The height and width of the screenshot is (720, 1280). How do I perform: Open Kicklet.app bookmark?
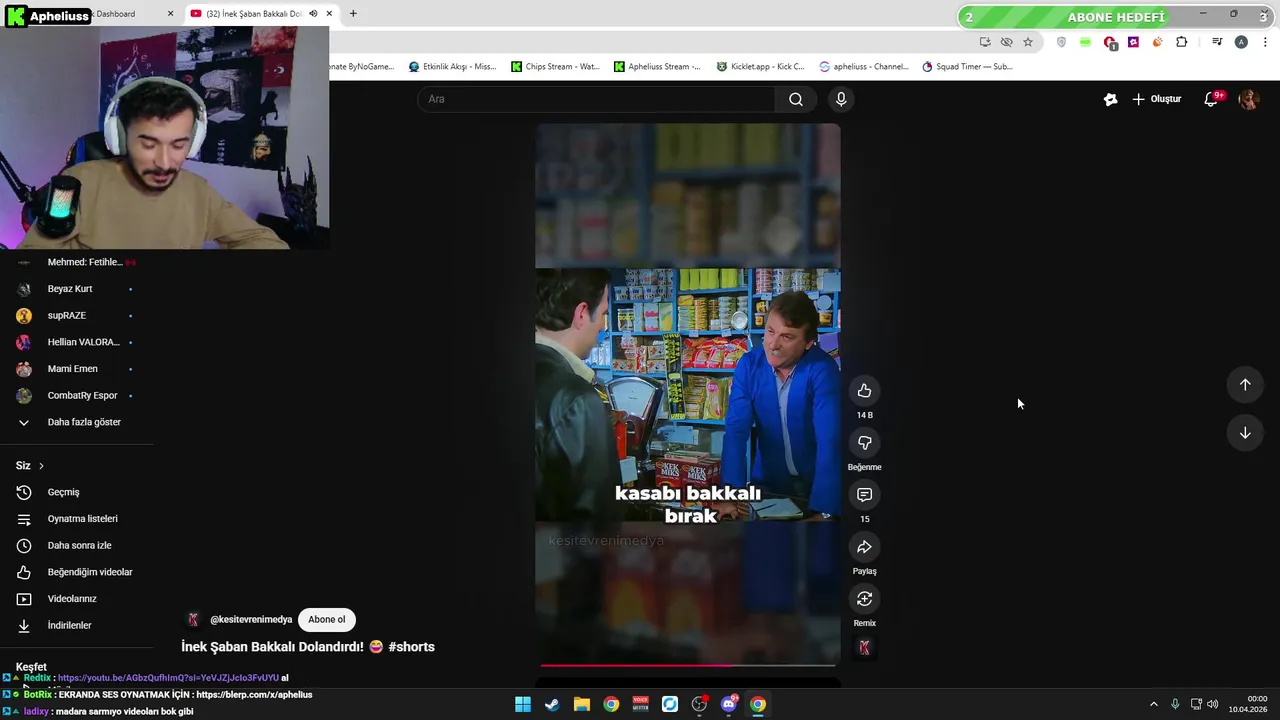(760, 67)
